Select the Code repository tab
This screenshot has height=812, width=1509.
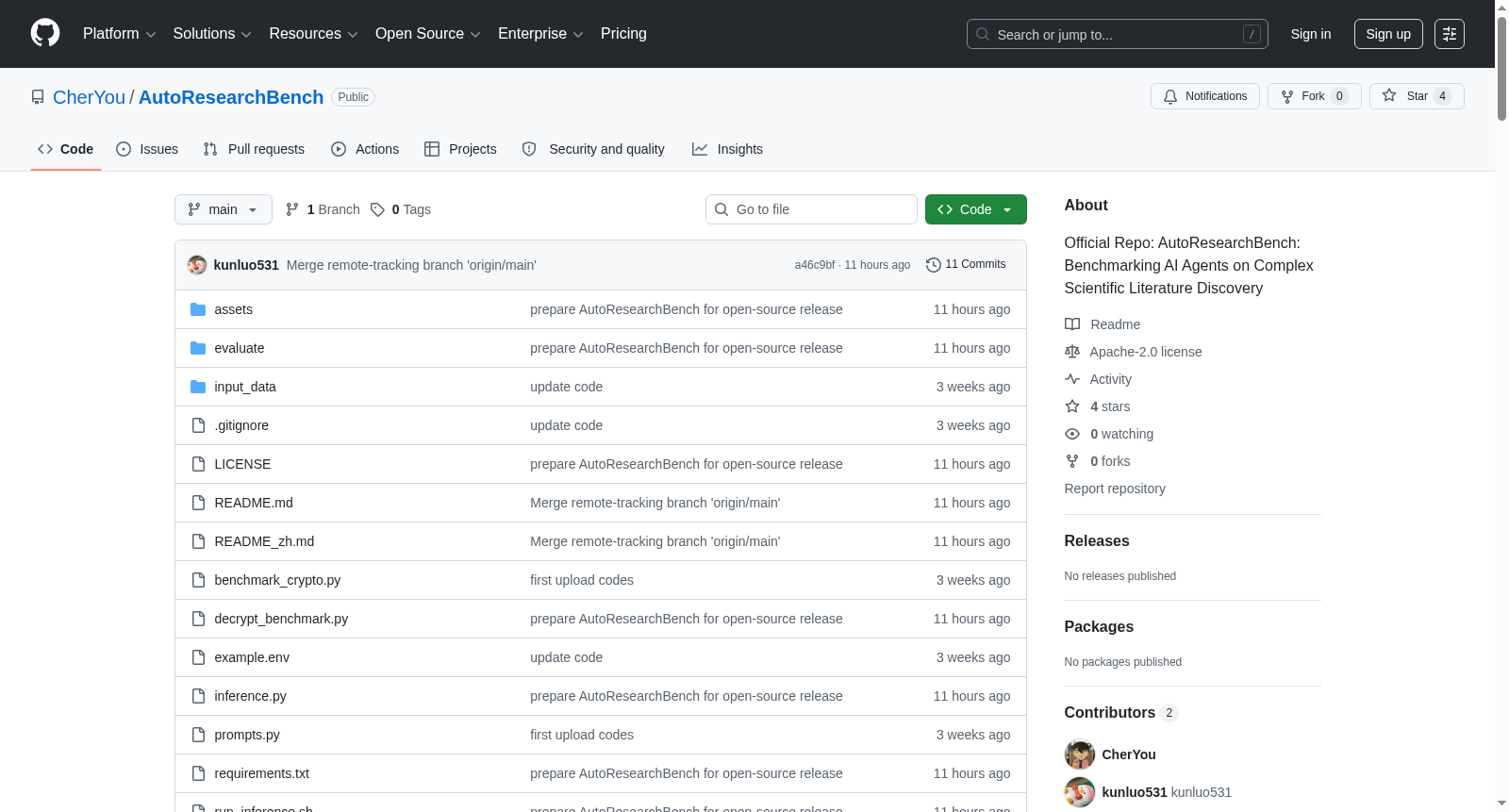point(66,149)
